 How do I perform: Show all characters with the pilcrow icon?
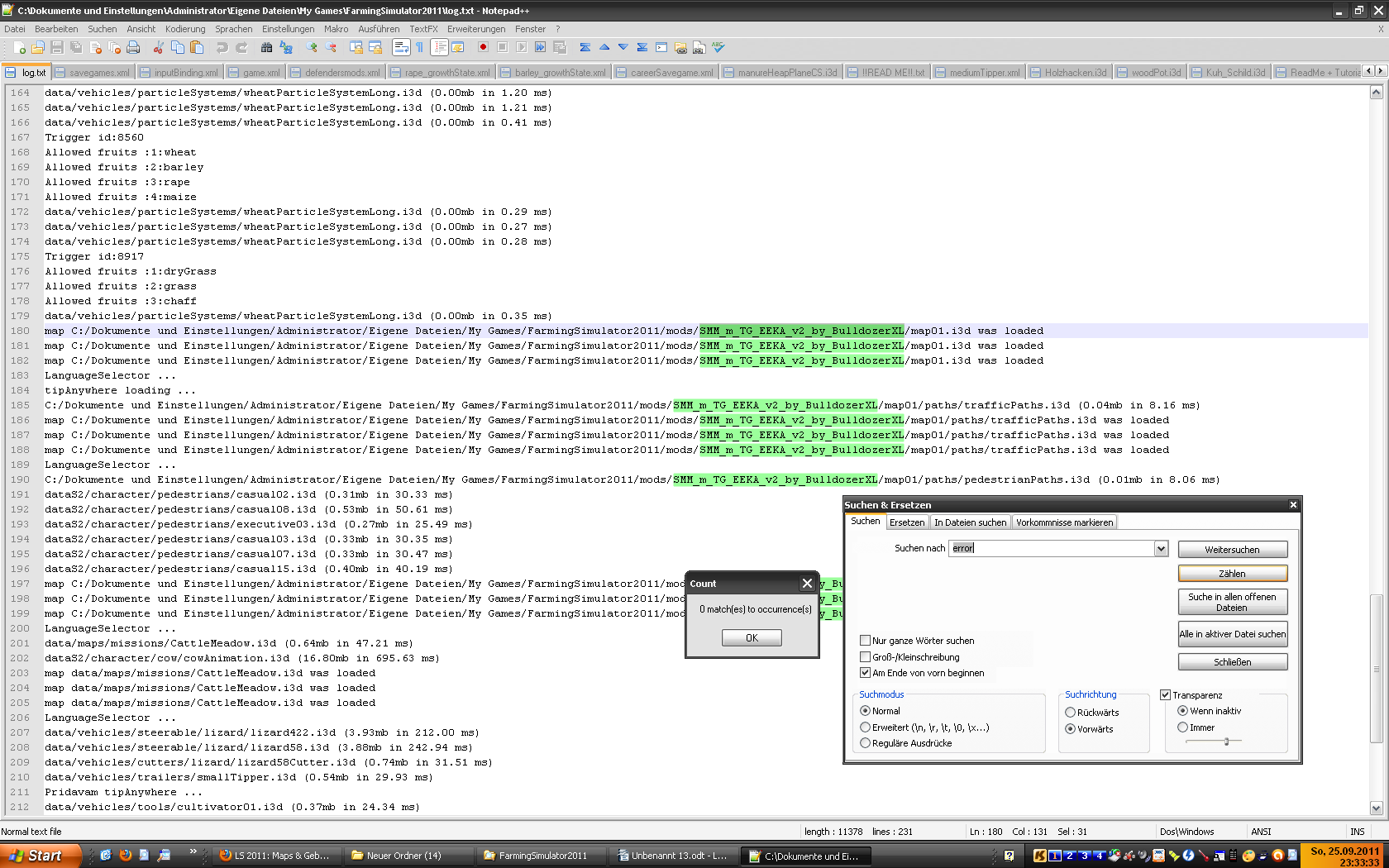coord(420,48)
